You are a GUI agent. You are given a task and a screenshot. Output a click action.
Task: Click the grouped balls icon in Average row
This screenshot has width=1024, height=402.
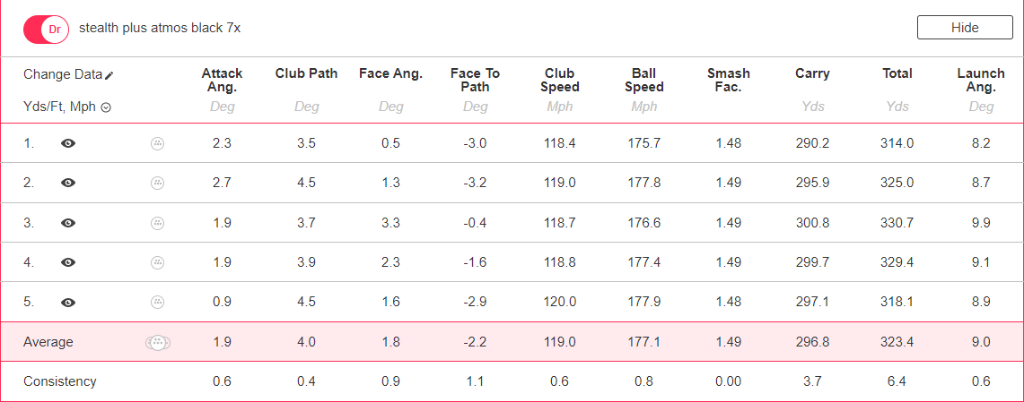click(x=157, y=342)
